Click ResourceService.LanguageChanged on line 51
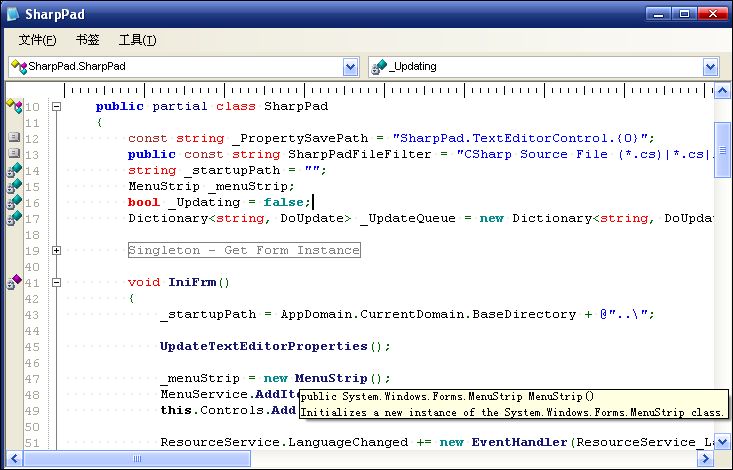733x470 pixels. pyautogui.click(x=284, y=442)
